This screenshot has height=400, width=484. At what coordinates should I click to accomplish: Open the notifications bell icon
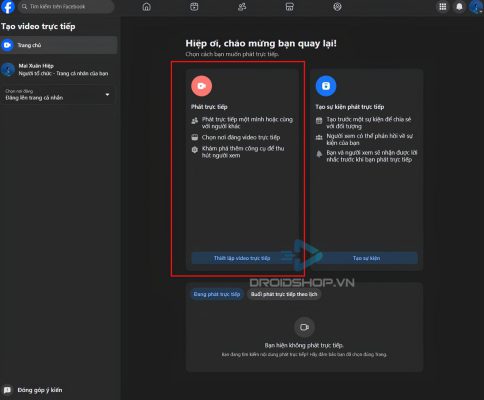point(459,7)
